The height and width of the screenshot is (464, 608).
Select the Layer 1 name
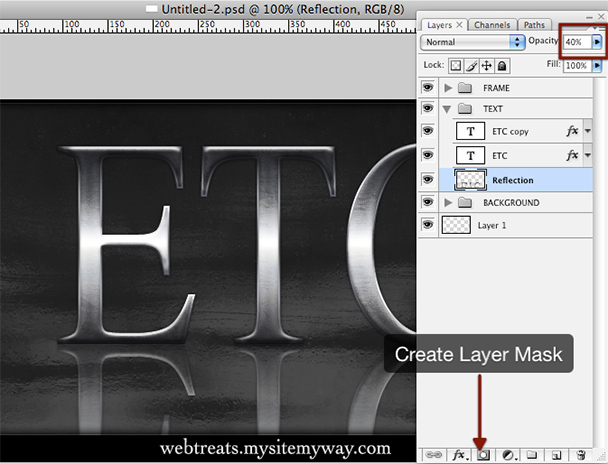click(x=492, y=225)
